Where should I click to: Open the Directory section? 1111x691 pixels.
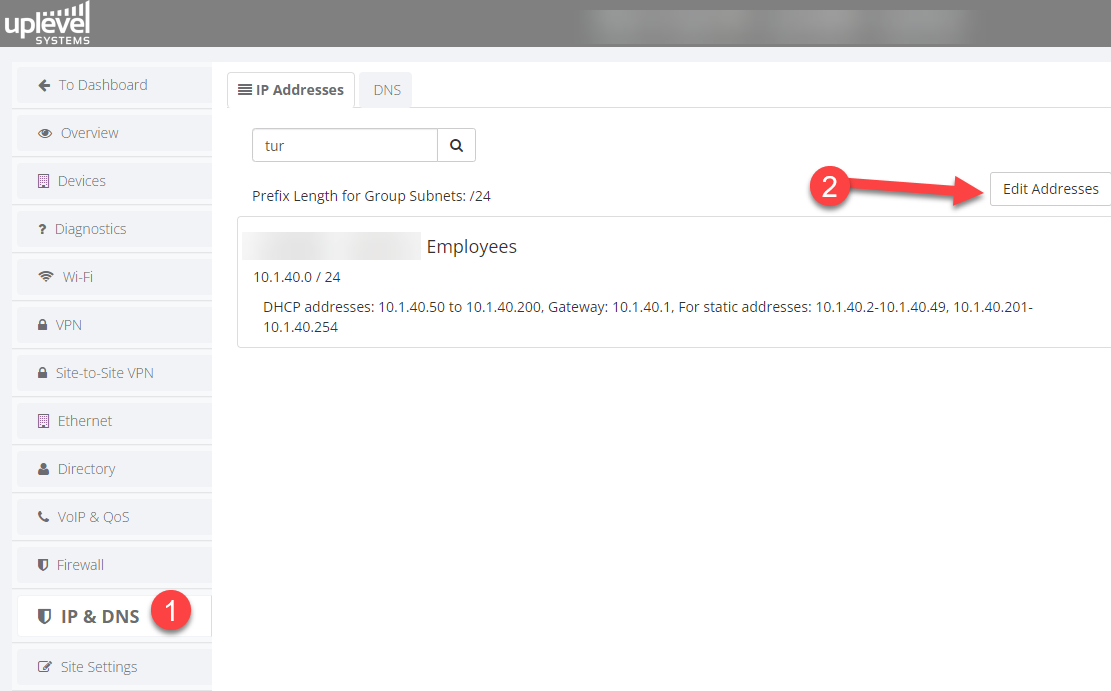click(x=114, y=468)
